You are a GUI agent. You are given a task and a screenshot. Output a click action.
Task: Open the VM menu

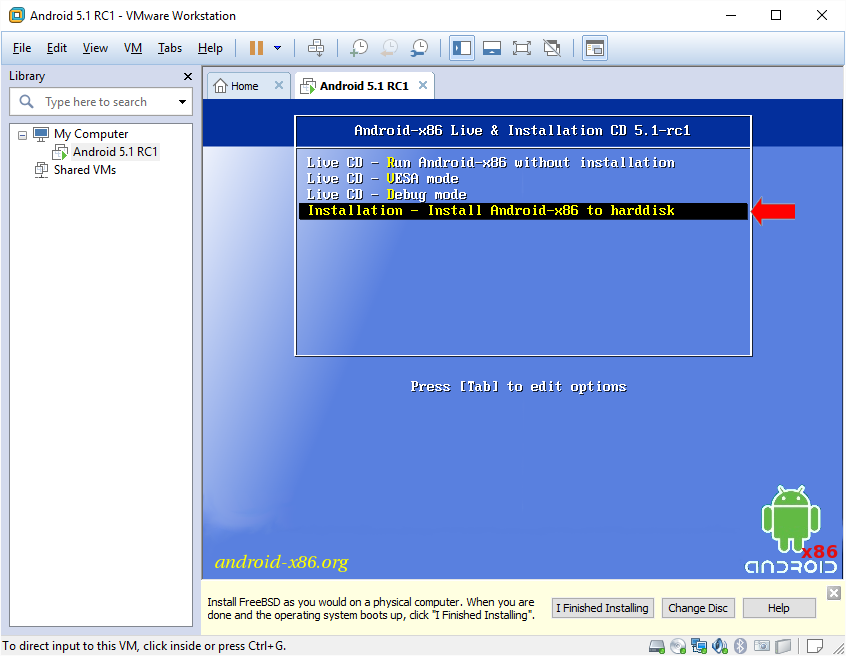point(133,48)
